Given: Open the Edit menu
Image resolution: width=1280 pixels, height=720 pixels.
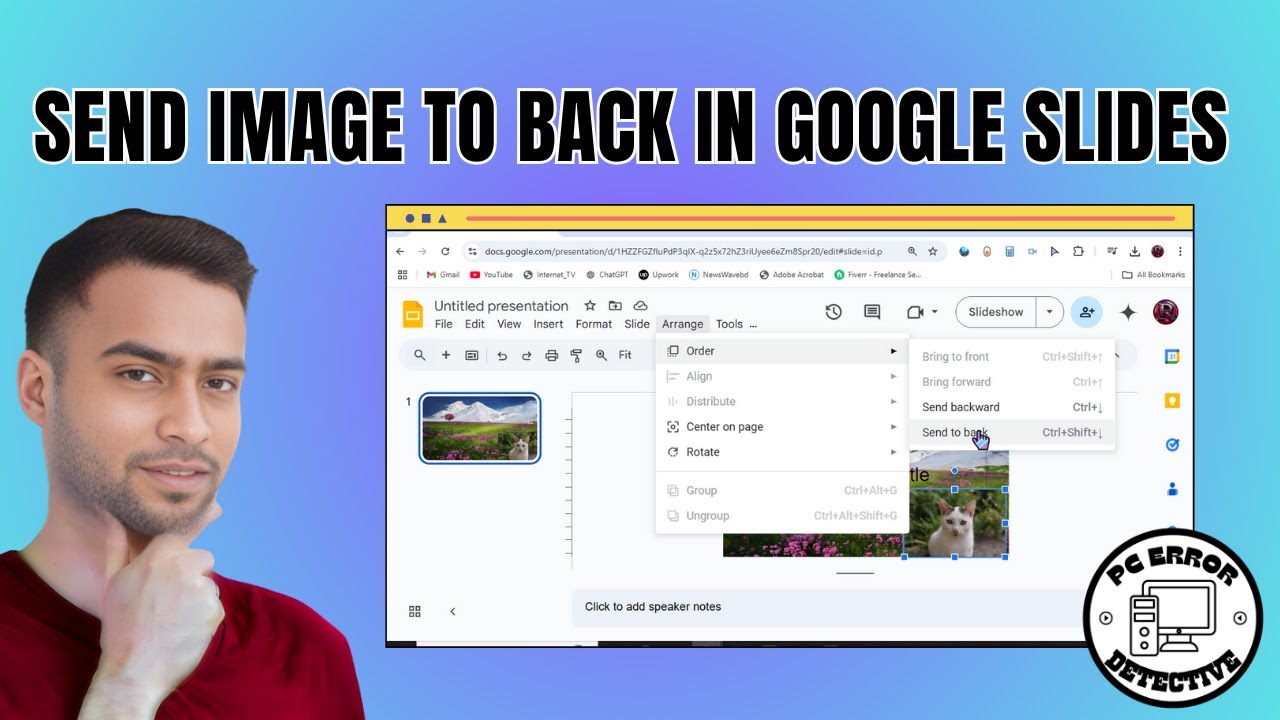Looking at the screenshot, I should pyautogui.click(x=475, y=324).
